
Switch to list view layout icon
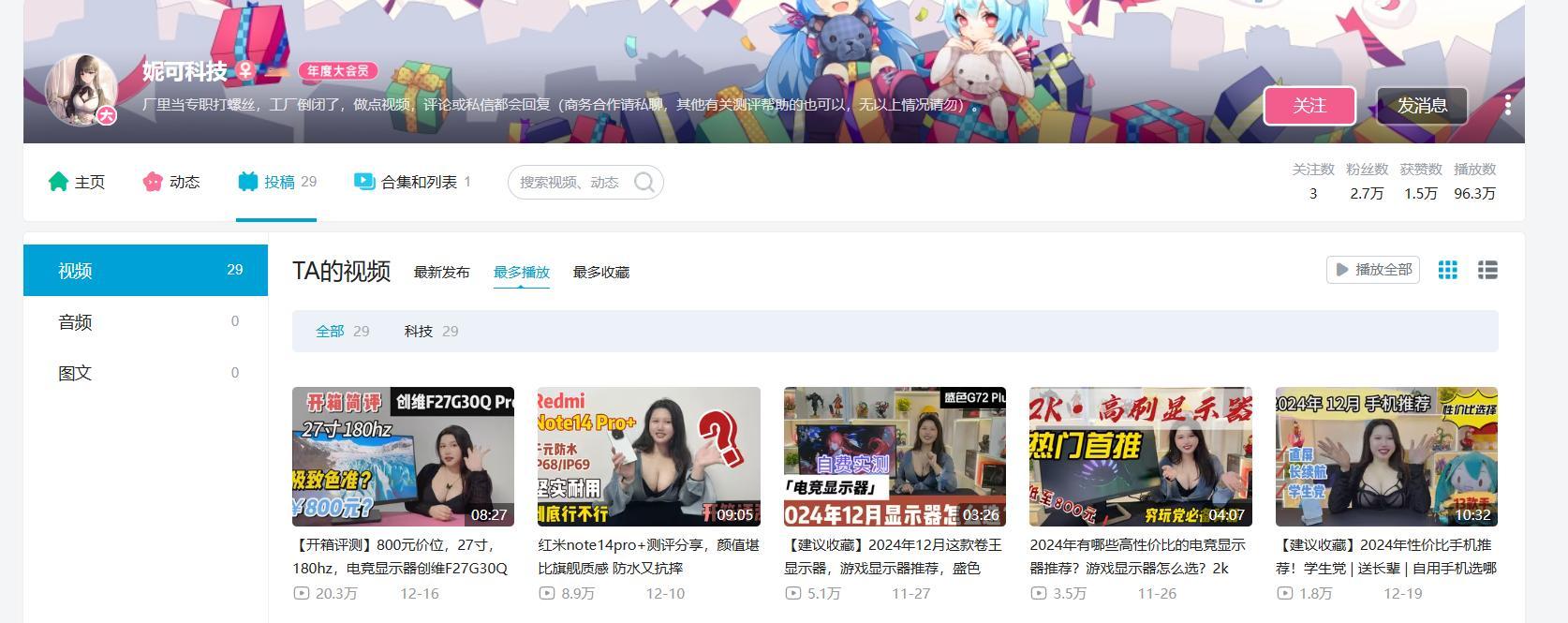coord(1487,270)
